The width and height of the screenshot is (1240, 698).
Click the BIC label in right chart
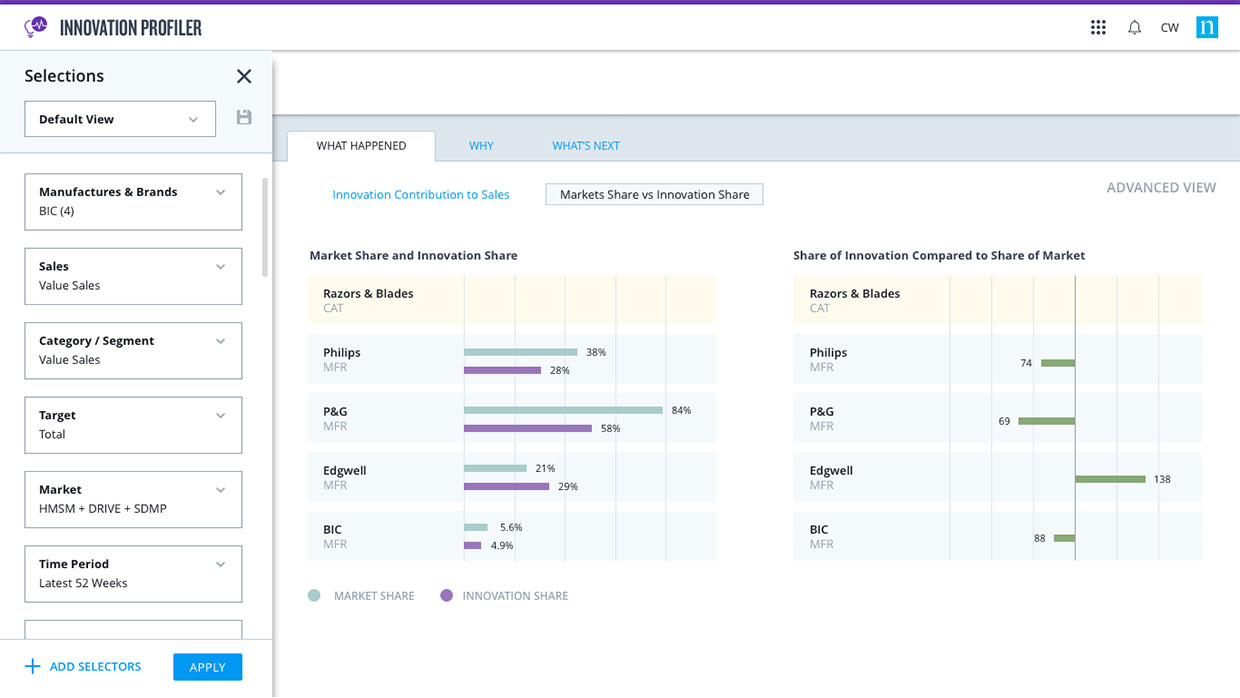pyautogui.click(x=819, y=529)
